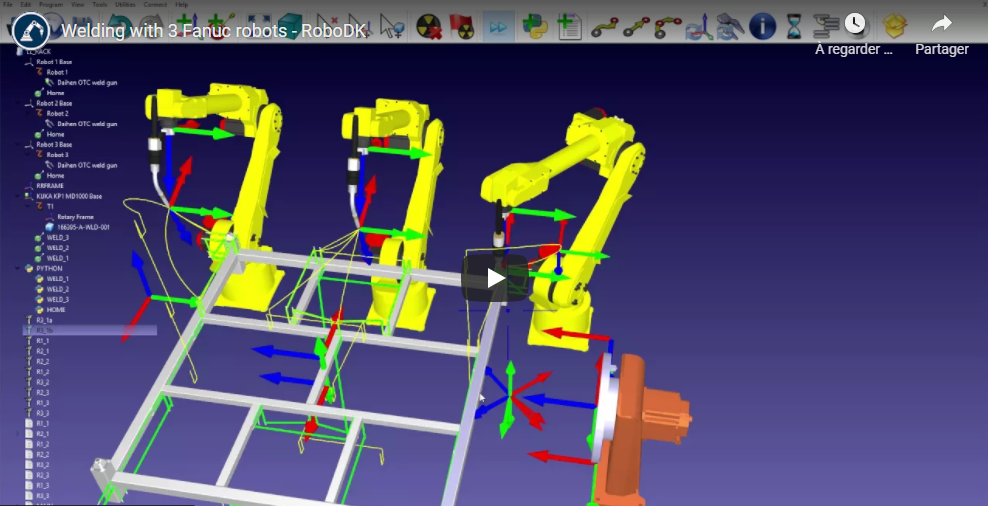Click the teal isometric view cube icon
Screen dimensions: 988x506
coord(289,26)
